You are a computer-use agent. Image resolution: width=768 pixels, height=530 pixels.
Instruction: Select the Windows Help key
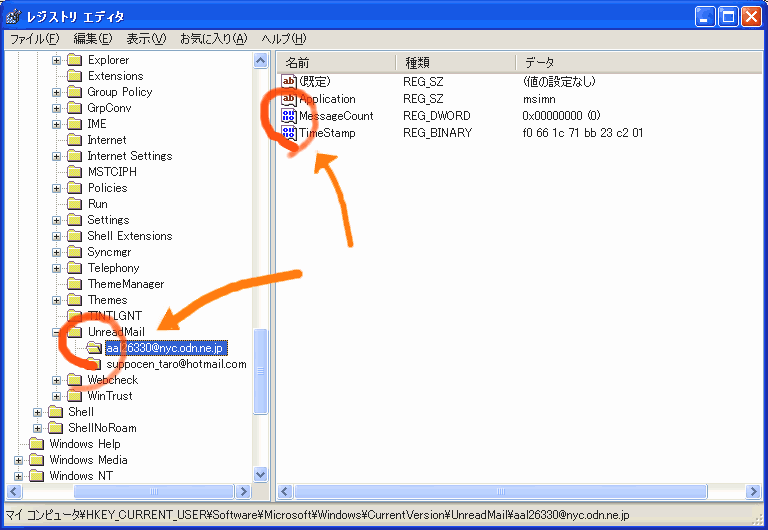(x=85, y=444)
